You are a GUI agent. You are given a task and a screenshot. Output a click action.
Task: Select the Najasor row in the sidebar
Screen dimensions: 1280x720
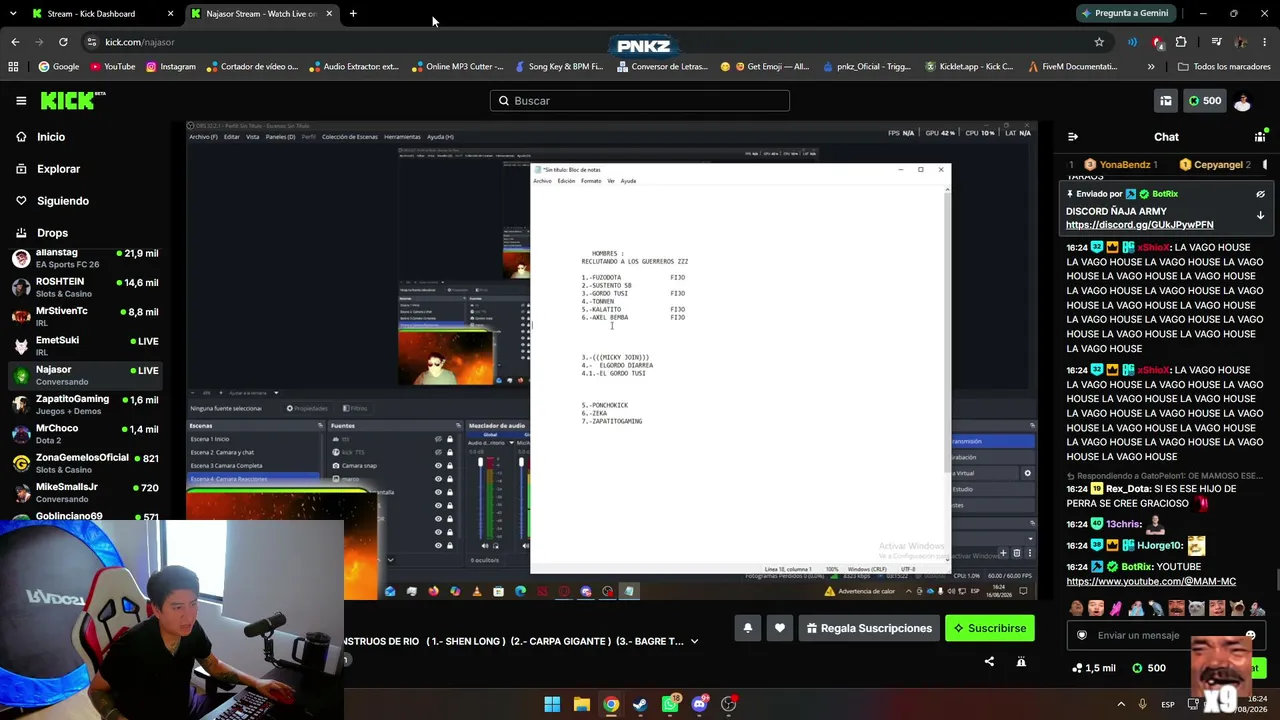(85, 375)
